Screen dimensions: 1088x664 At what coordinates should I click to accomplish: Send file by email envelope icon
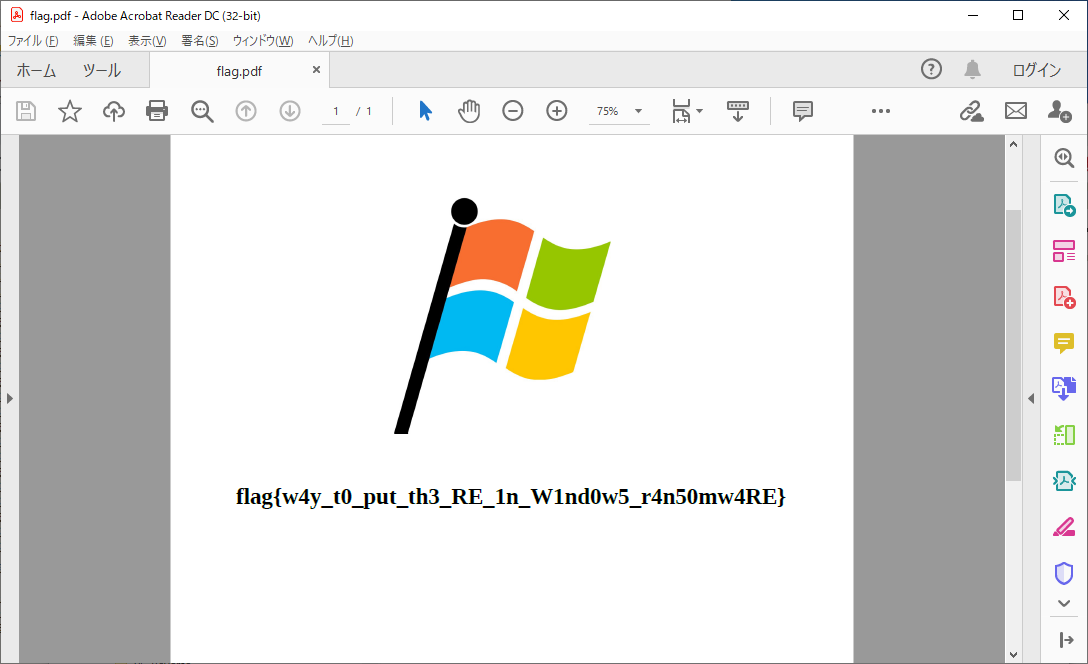pyautogui.click(x=1016, y=111)
